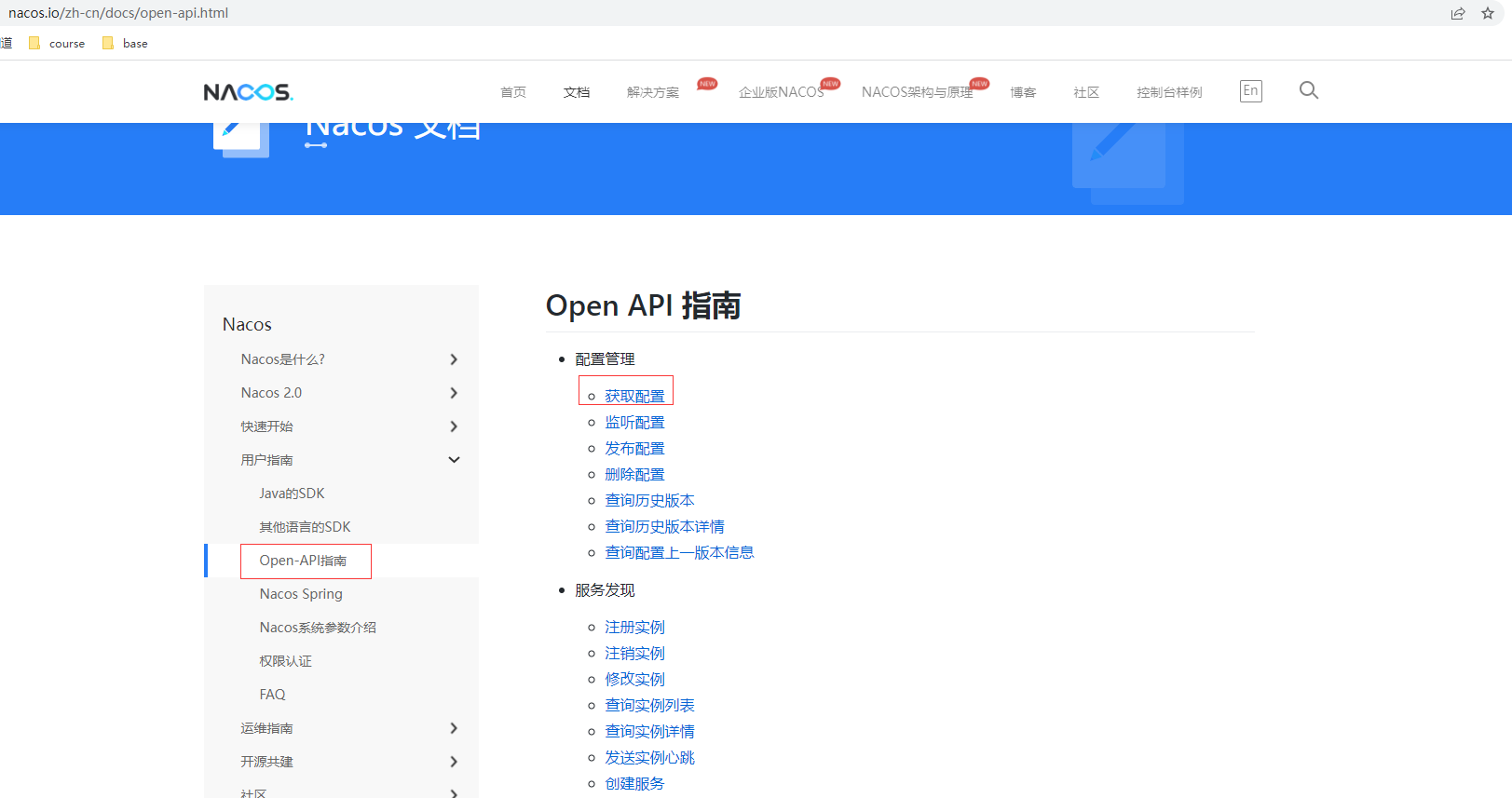Open the 获取配置 link
This screenshot has width=1512, height=798.
click(x=635, y=397)
